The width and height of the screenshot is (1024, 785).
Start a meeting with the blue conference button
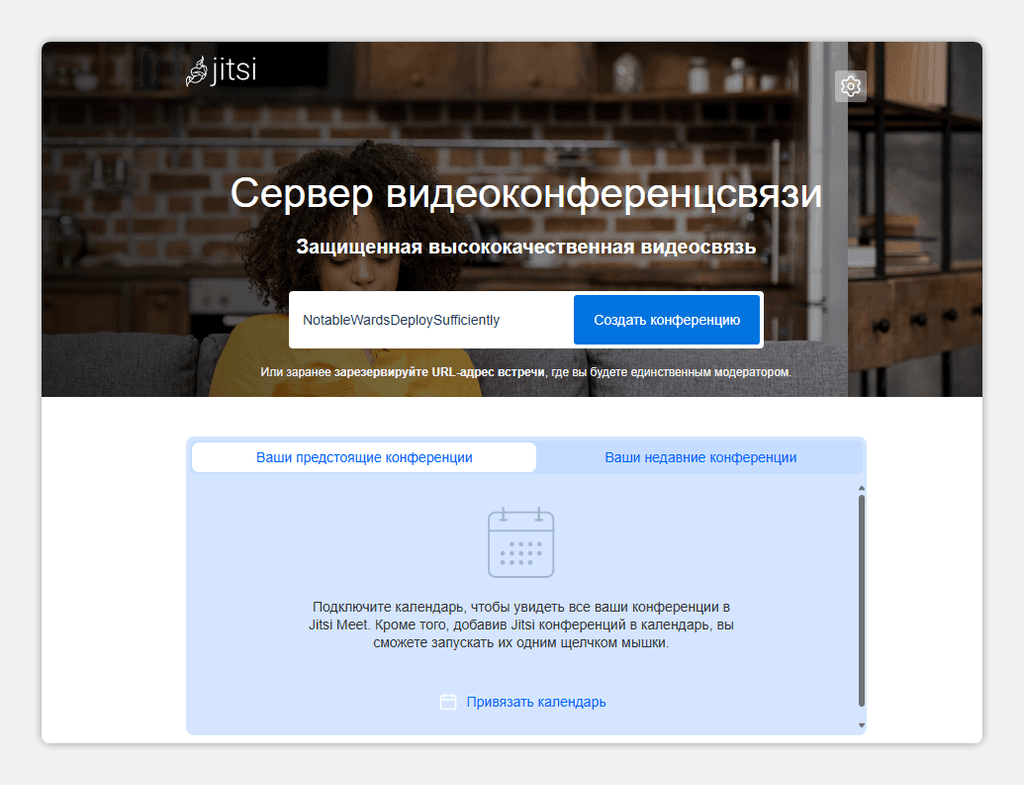(x=666, y=319)
